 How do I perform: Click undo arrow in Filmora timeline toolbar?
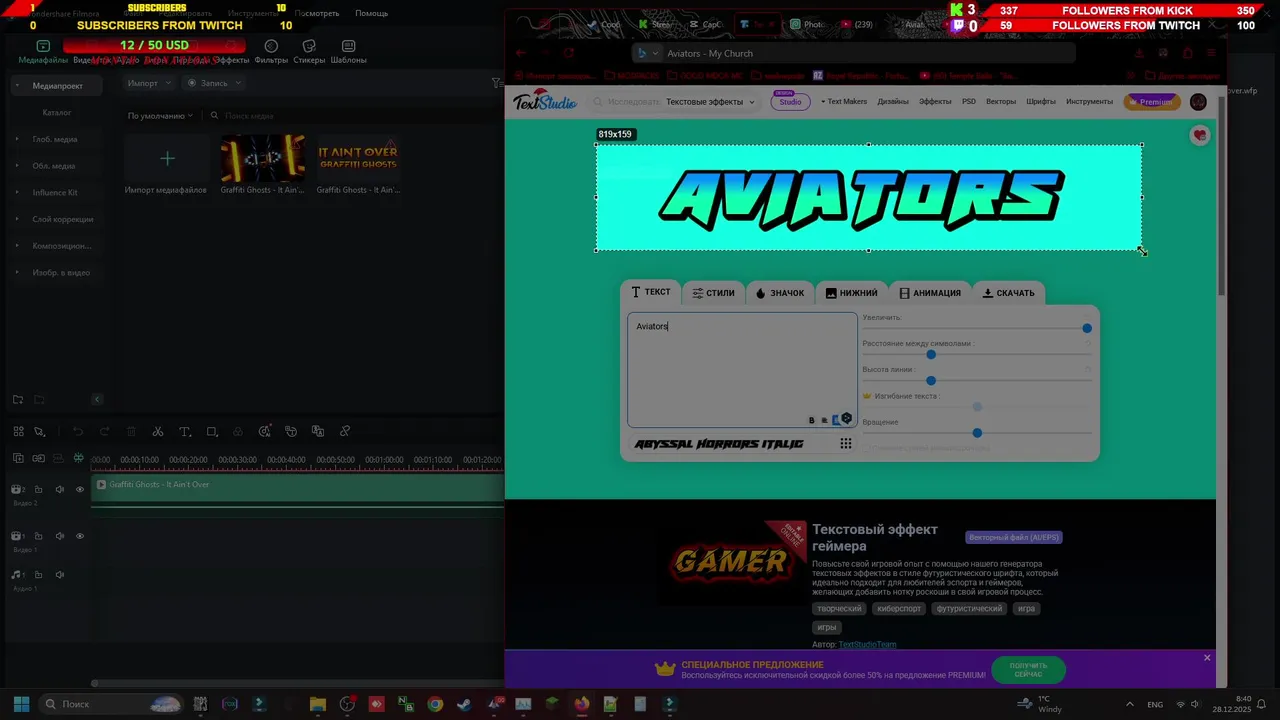(x=78, y=432)
